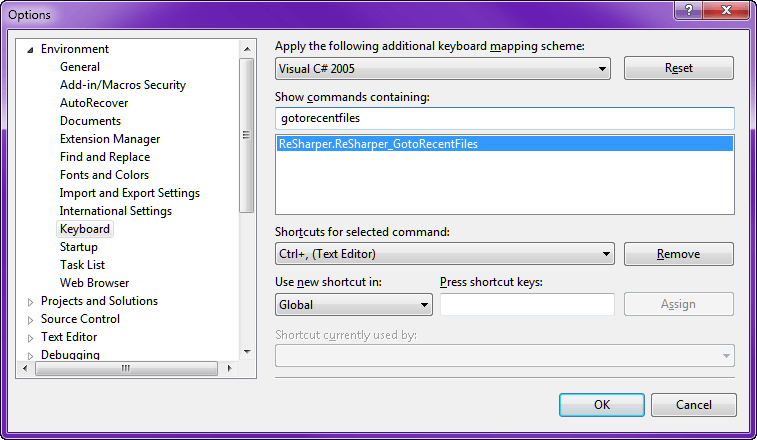Screen dimensions: 757x440
Task: Select Fonts and Colors in tree
Action: (x=104, y=175)
